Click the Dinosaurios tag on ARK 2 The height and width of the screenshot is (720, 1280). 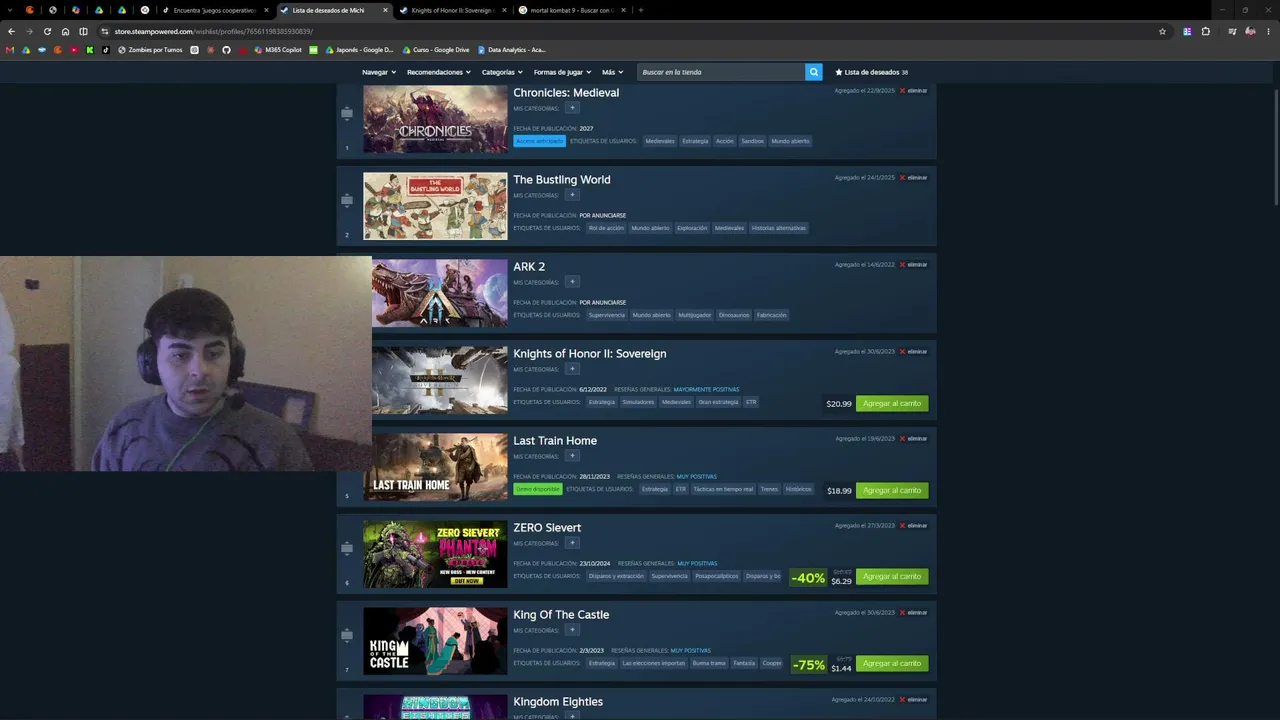coord(734,315)
